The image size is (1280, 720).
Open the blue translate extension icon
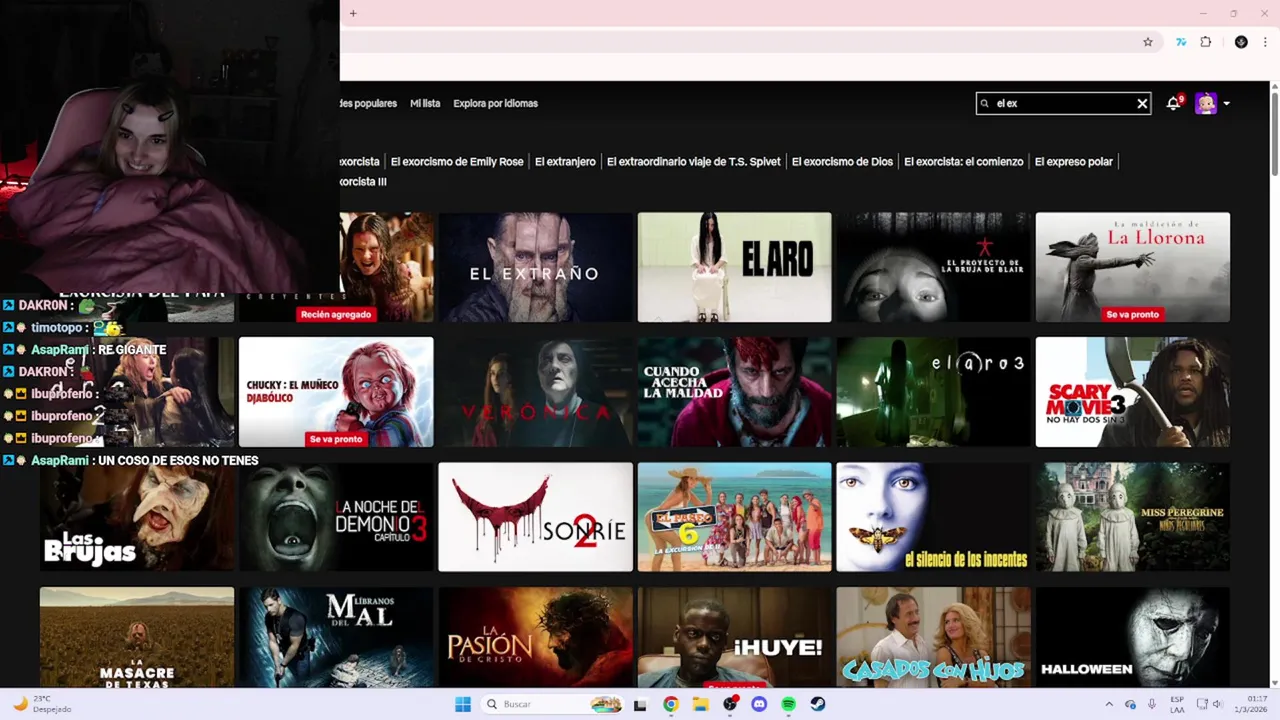coord(1181,42)
